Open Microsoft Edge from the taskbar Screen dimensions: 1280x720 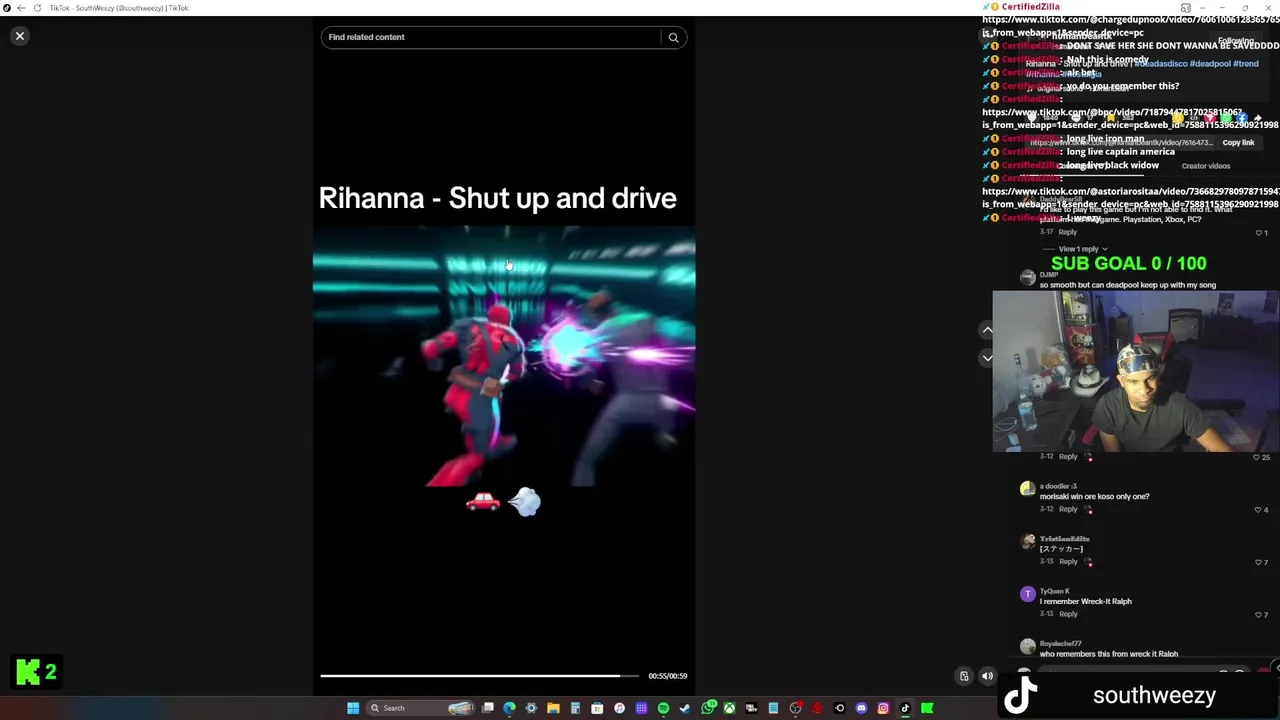click(x=509, y=708)
